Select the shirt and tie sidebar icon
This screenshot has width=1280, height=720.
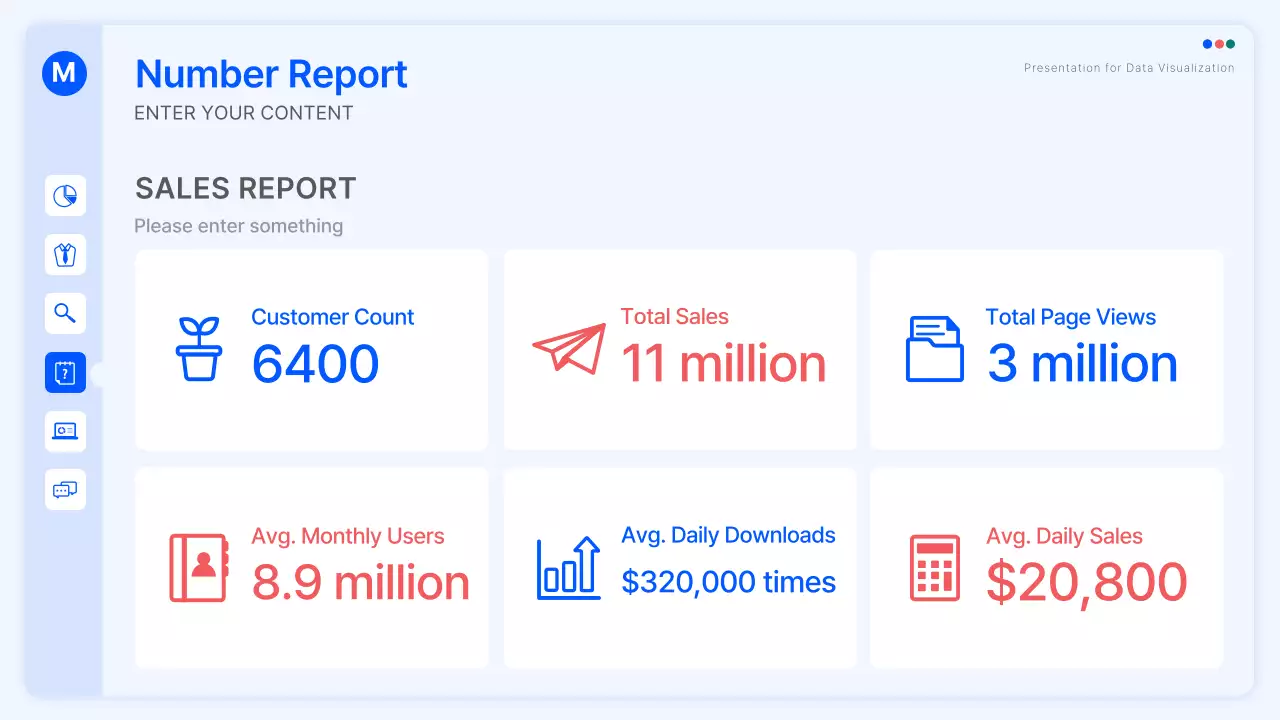point(65,255)
